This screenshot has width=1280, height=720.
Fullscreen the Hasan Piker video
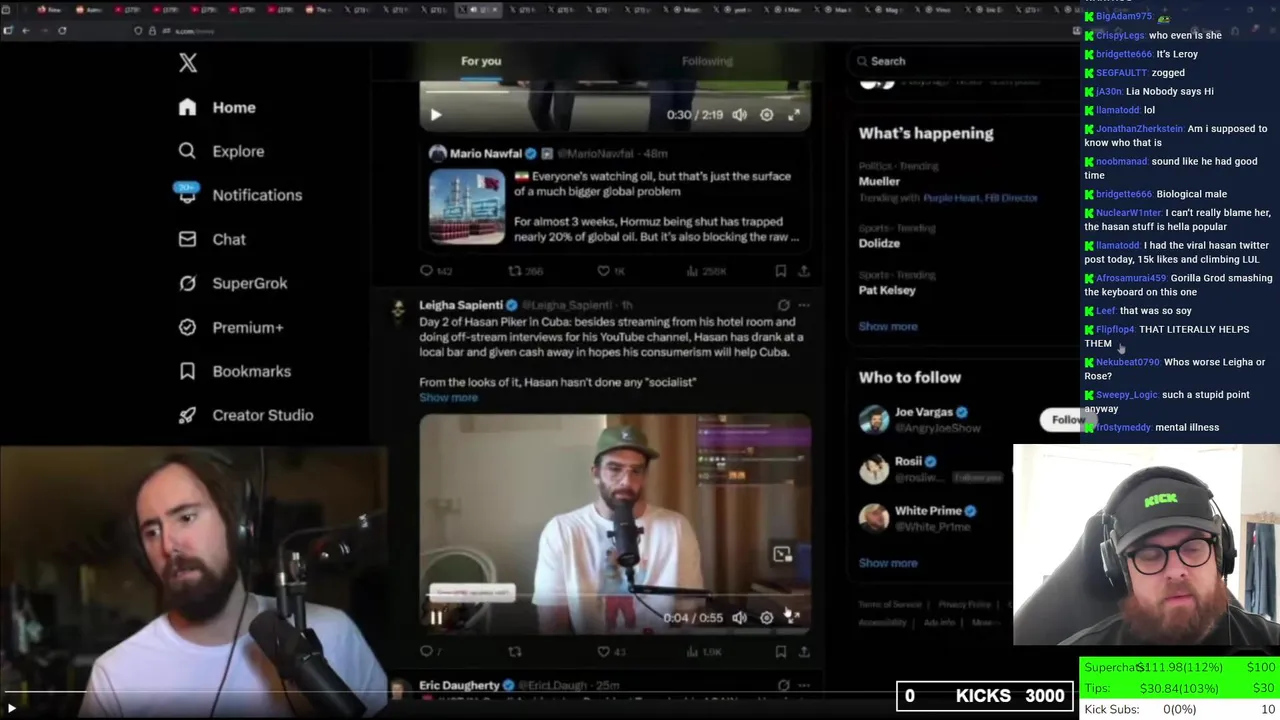(x=793, y=618)
